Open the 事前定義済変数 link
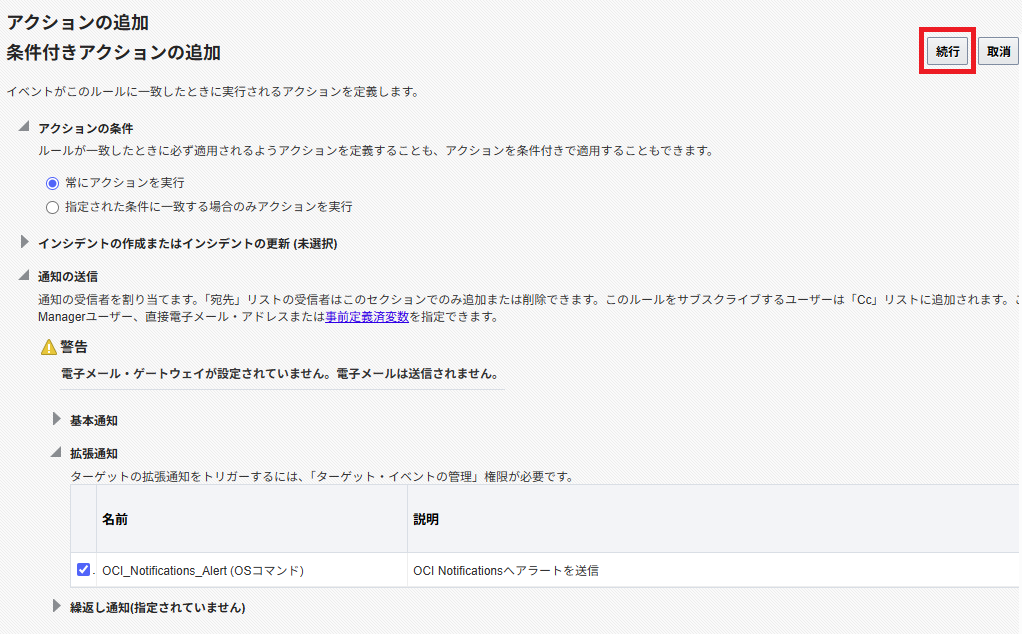The height and width of the screenshot is (634, 1022). click(x=367, y=317)
